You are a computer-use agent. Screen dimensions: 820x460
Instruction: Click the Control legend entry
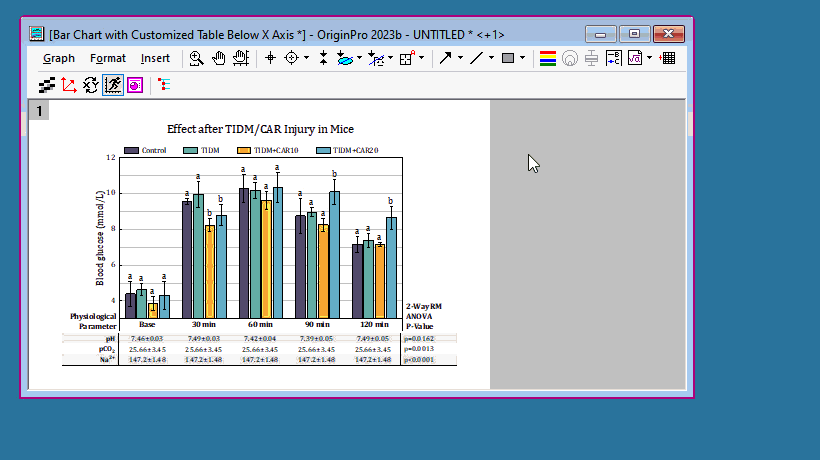[x=153, y=150]
